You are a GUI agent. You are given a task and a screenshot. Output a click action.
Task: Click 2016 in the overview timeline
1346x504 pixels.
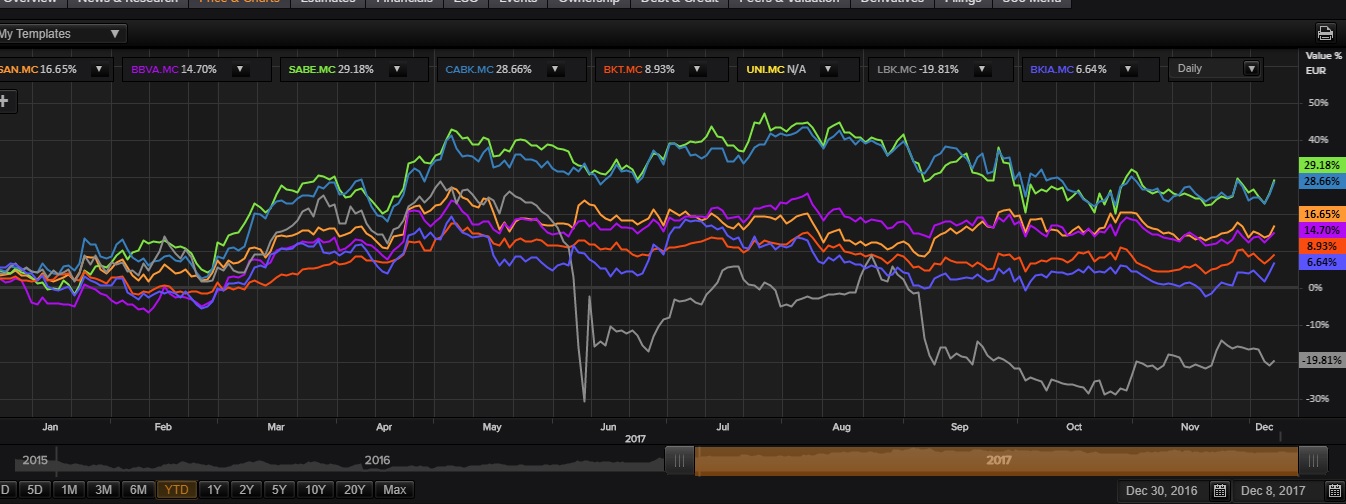(377, 460)
